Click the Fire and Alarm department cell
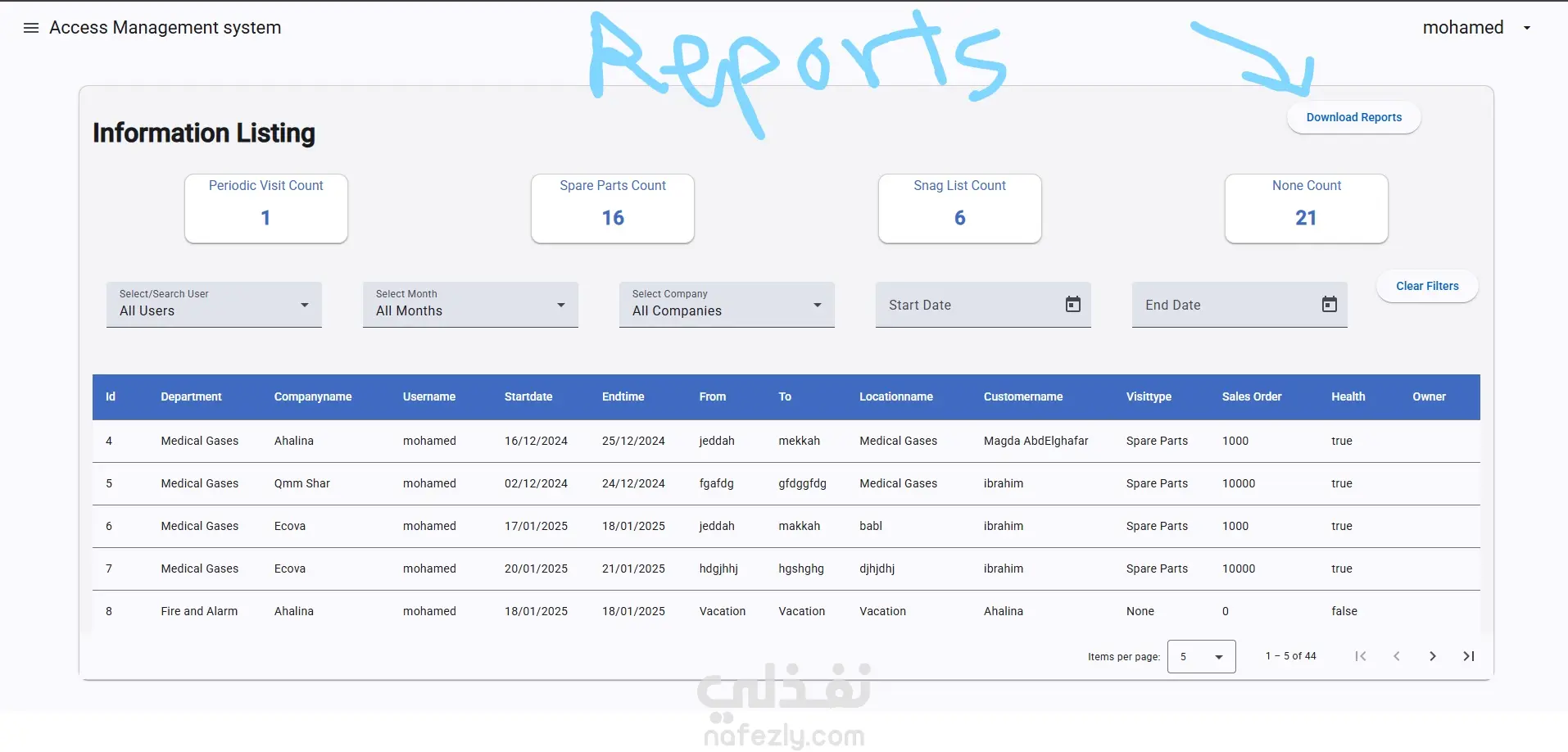Viewport: 1568px width, 752px height. coord(199,611)
